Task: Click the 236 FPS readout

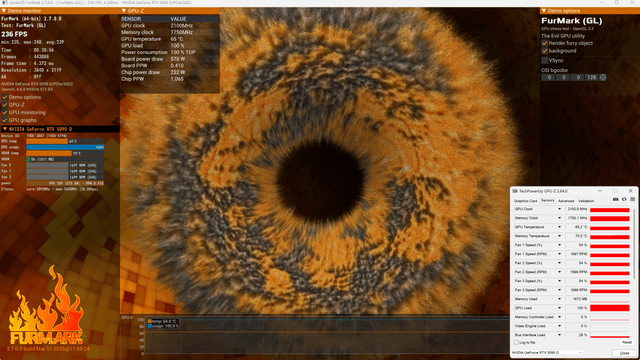Action: point(15,34)
